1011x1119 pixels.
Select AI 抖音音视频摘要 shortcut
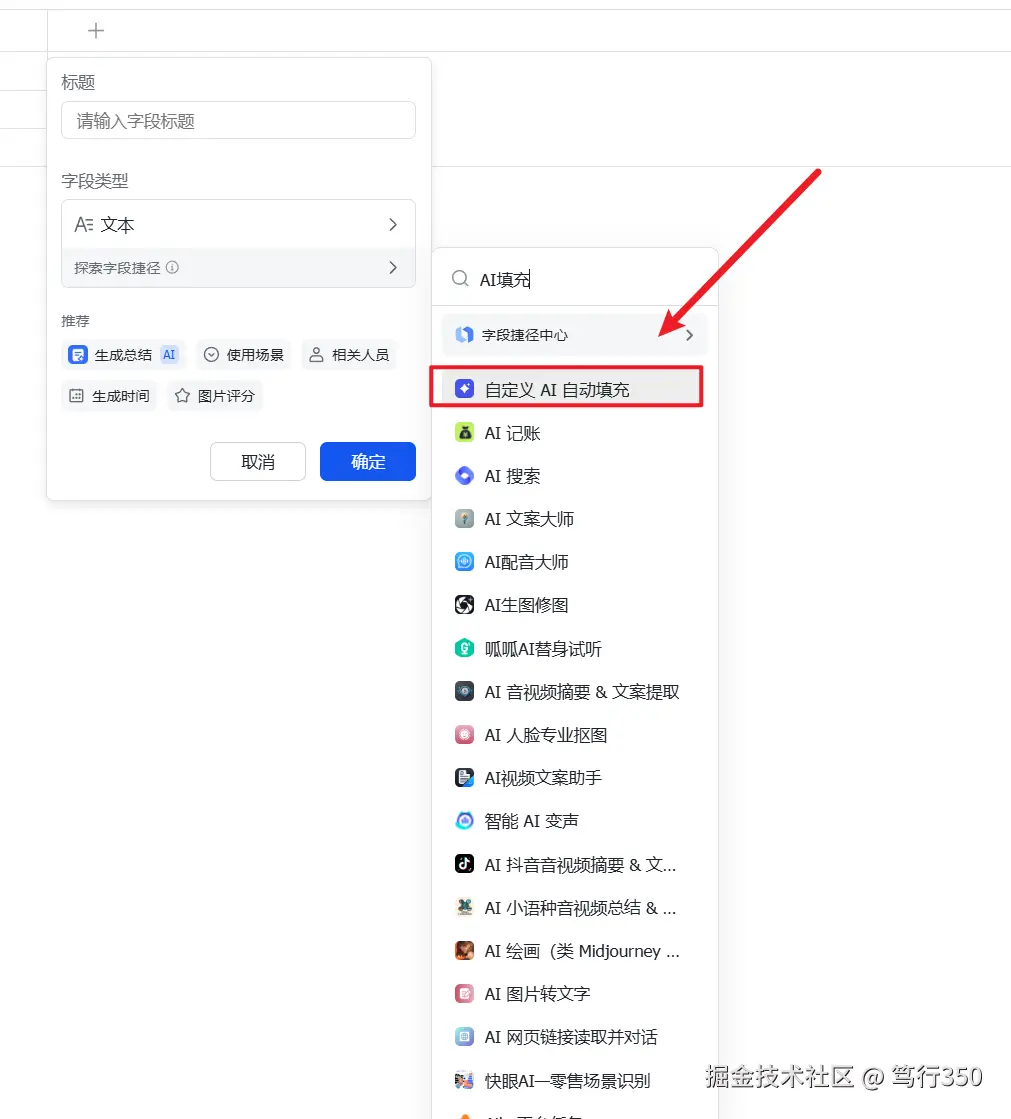pos(574,864)
